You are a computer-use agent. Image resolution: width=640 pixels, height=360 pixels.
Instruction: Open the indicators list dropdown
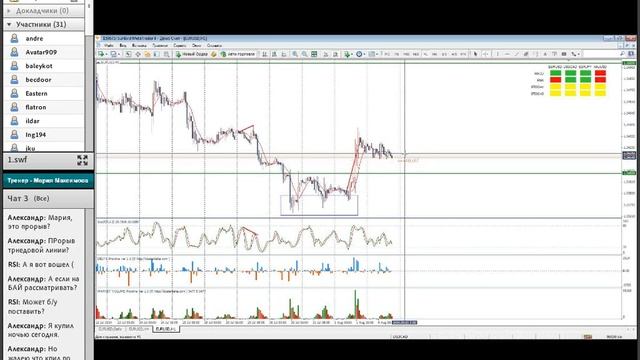pyautogui.click(x=352, y=54)
